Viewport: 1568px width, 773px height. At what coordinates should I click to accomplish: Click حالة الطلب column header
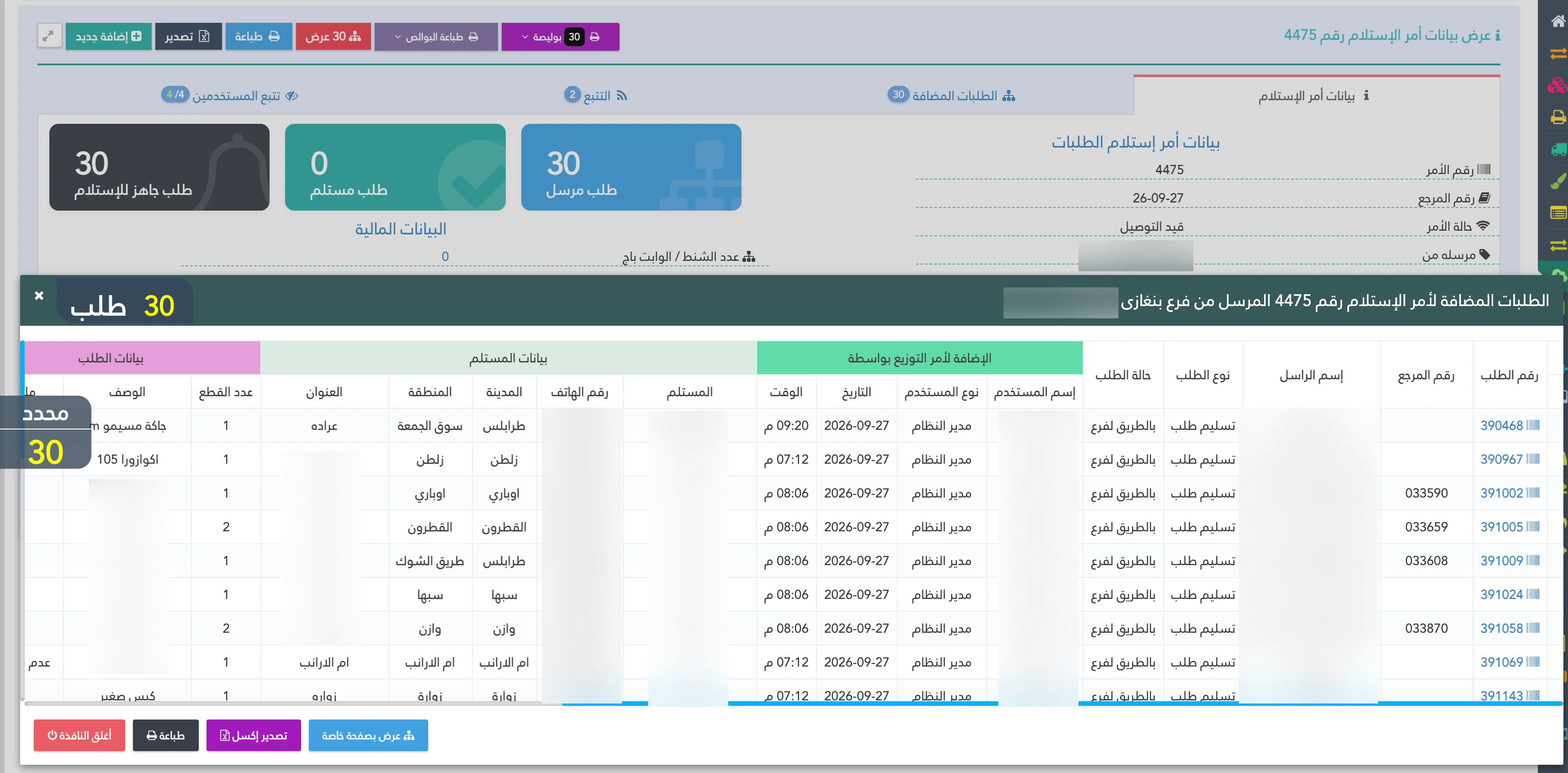pos(1123,375)
